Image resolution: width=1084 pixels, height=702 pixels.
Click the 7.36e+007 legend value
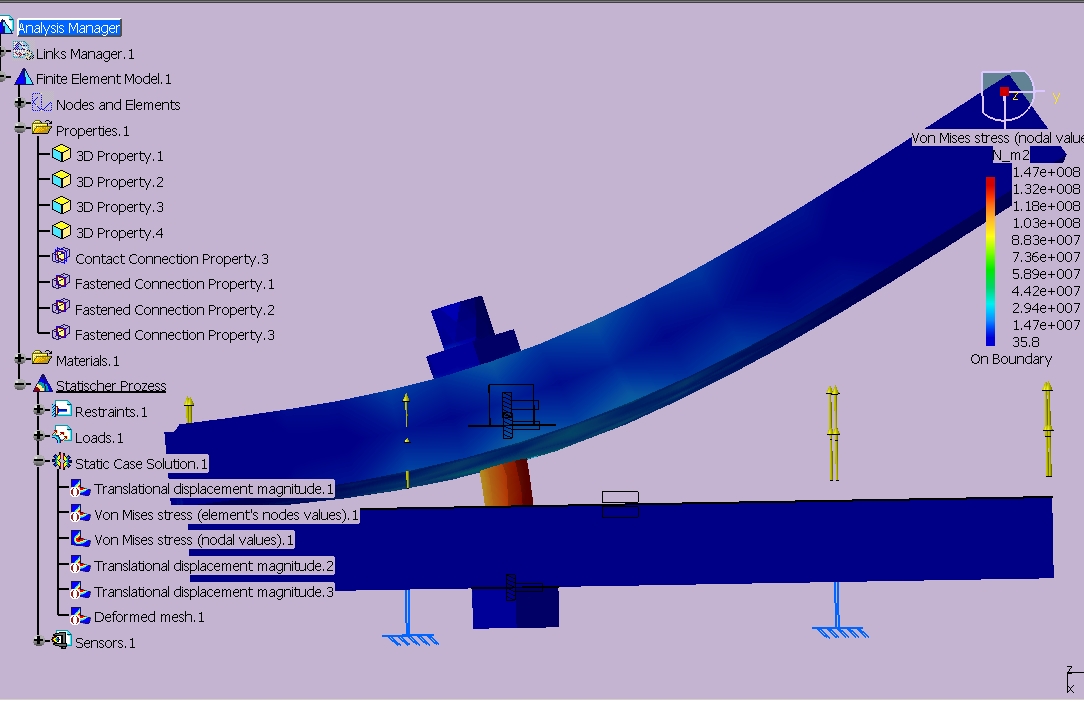tap(1045, 257)
